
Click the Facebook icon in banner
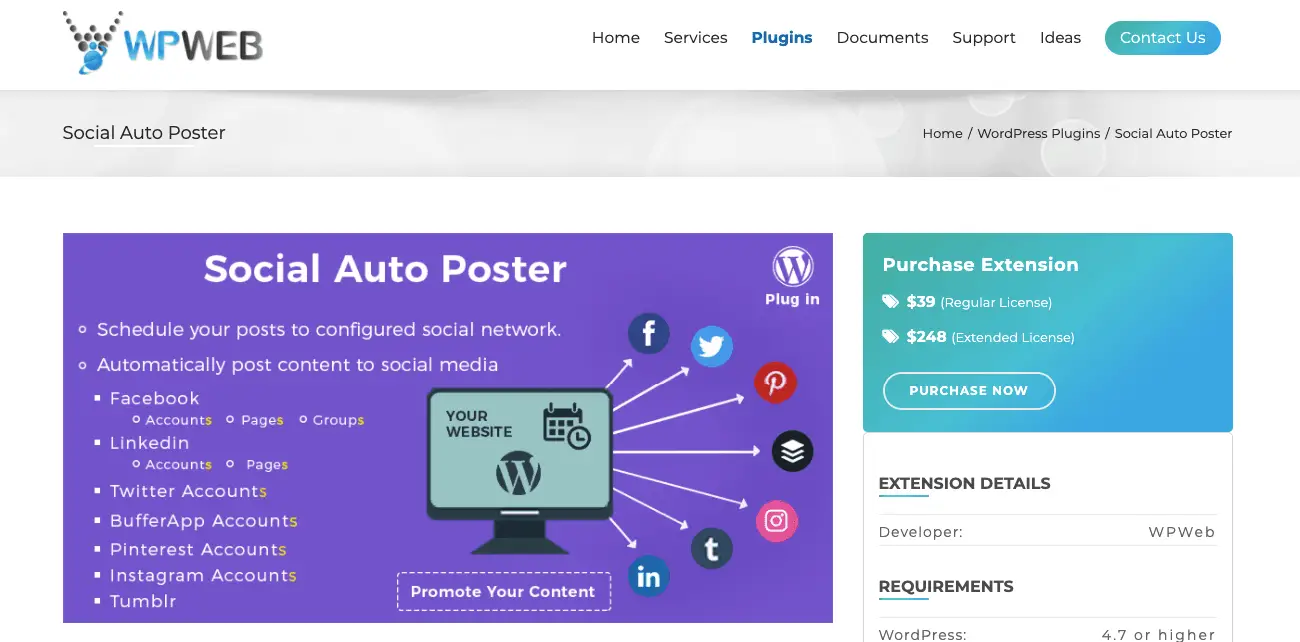(x=648, y=333)
